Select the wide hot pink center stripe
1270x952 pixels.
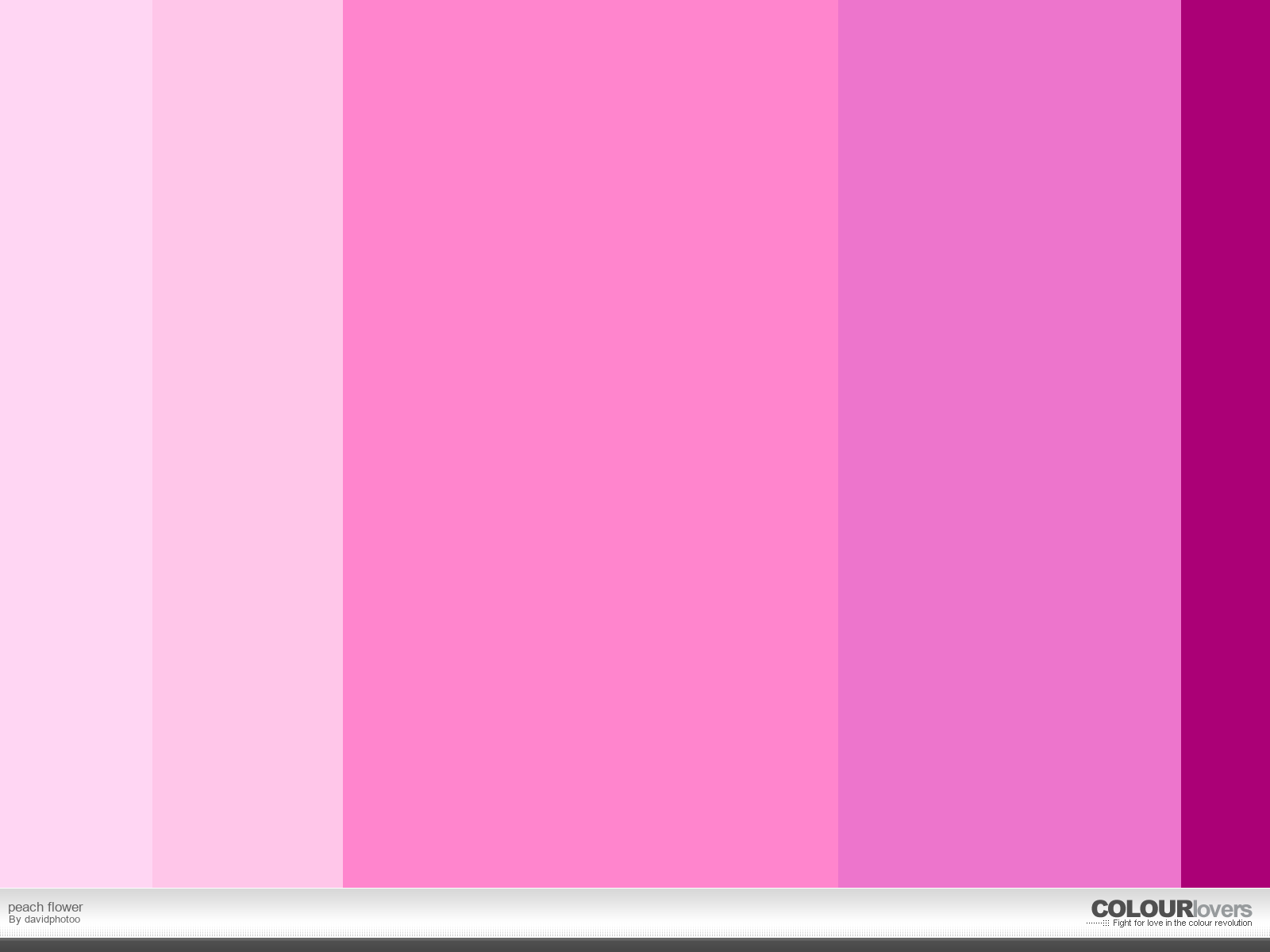591,443
